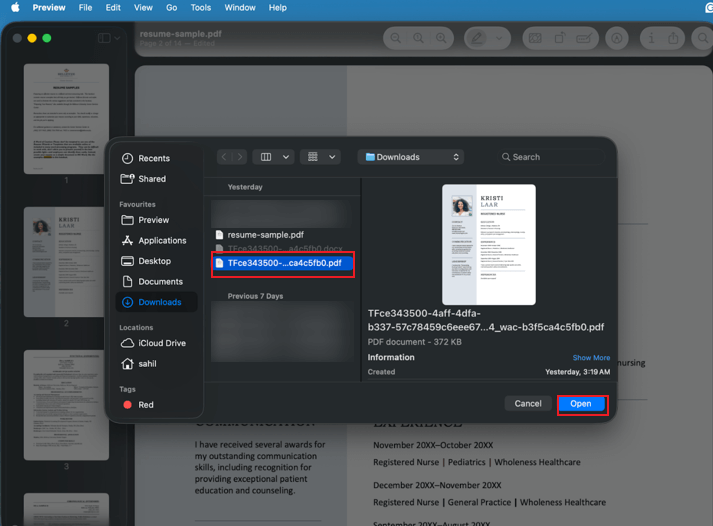Open the Go menu
Image resolution: width=713 pixels, height=526 pixels.
171,8
